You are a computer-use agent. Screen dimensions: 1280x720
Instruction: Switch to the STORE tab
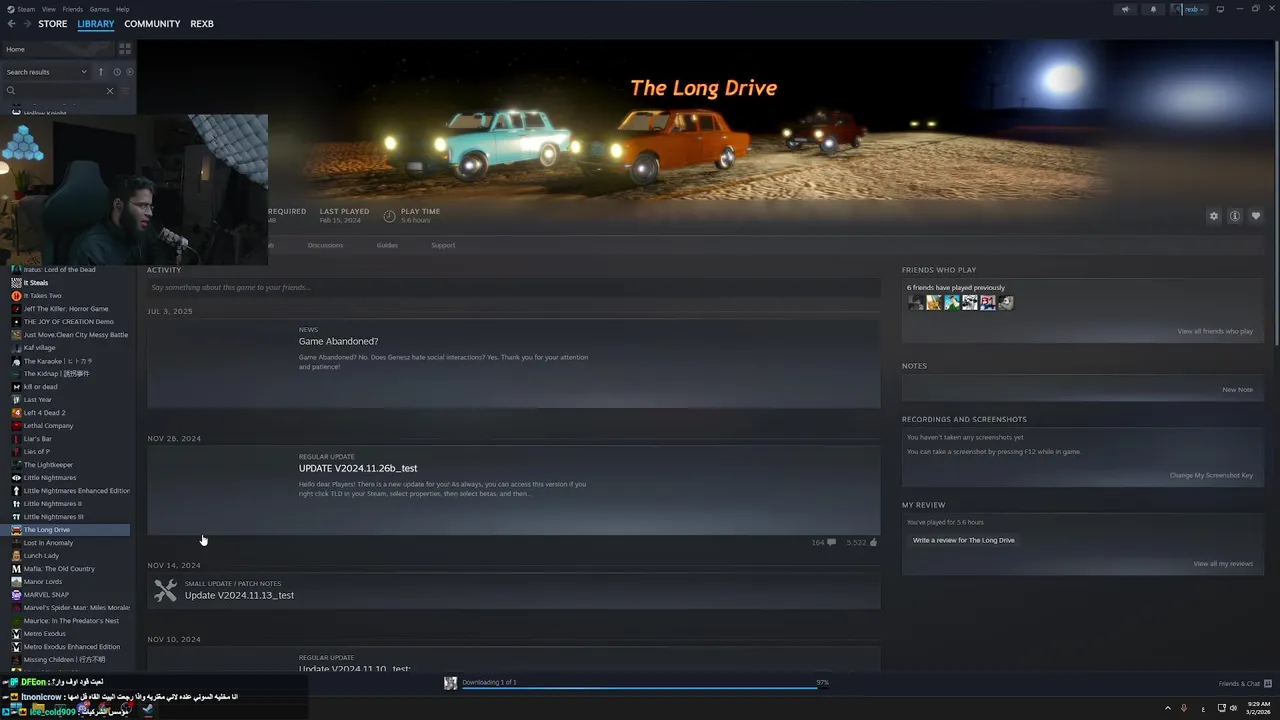pyautogui.click(x=53, y=24)
